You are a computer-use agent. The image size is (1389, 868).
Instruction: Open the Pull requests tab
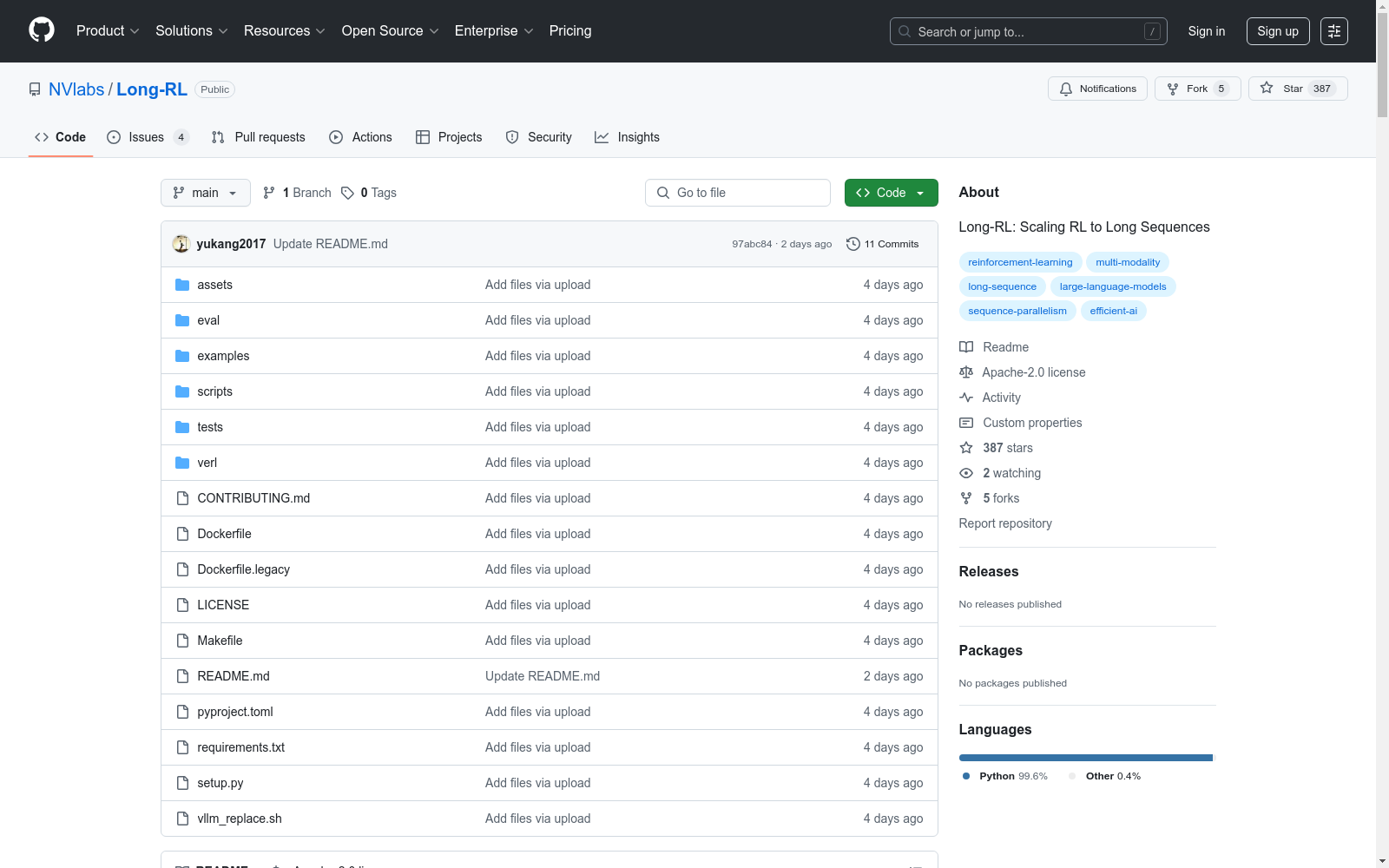tap(259, 137)
